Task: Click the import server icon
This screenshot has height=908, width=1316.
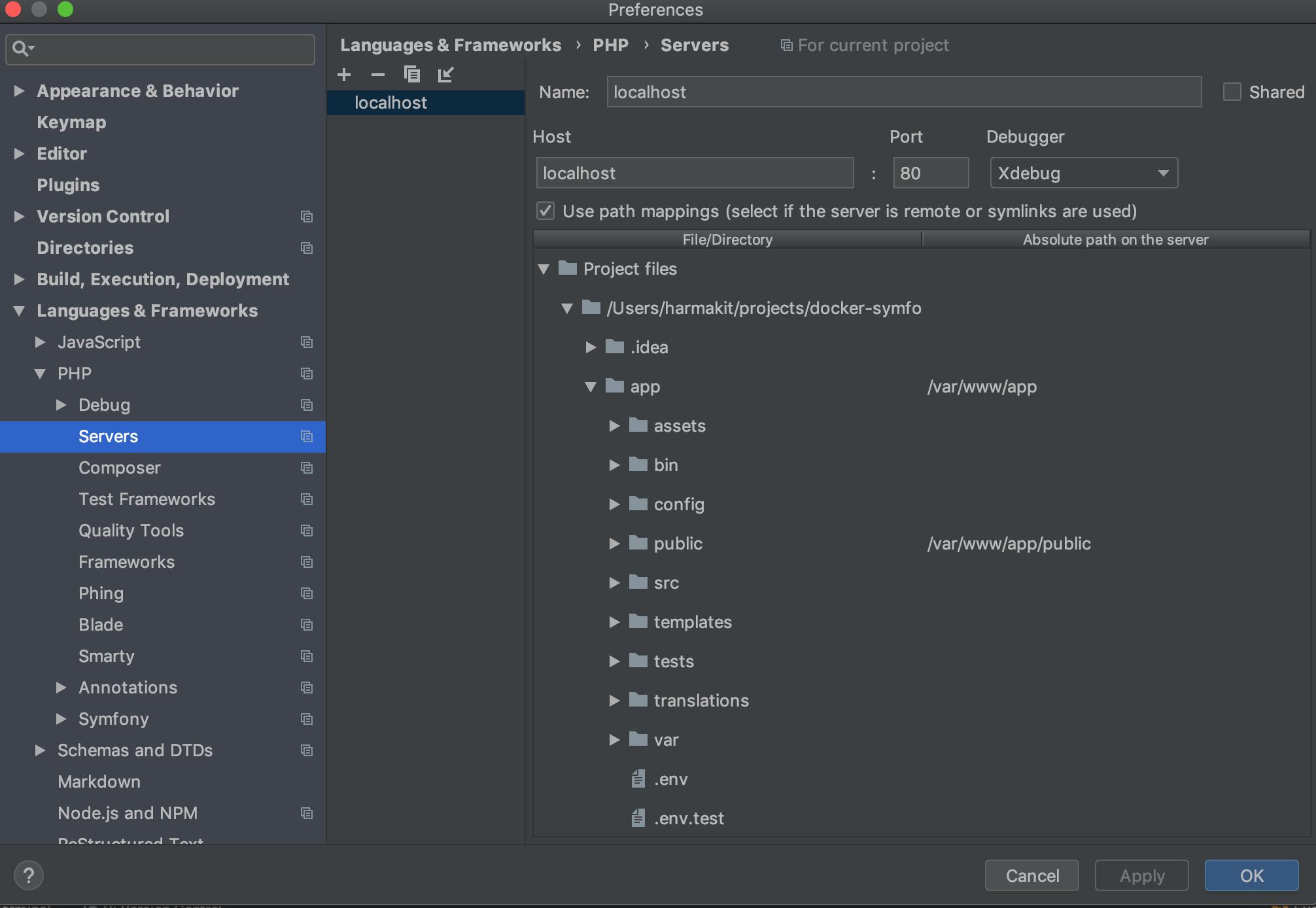Action: pos(445,75)
